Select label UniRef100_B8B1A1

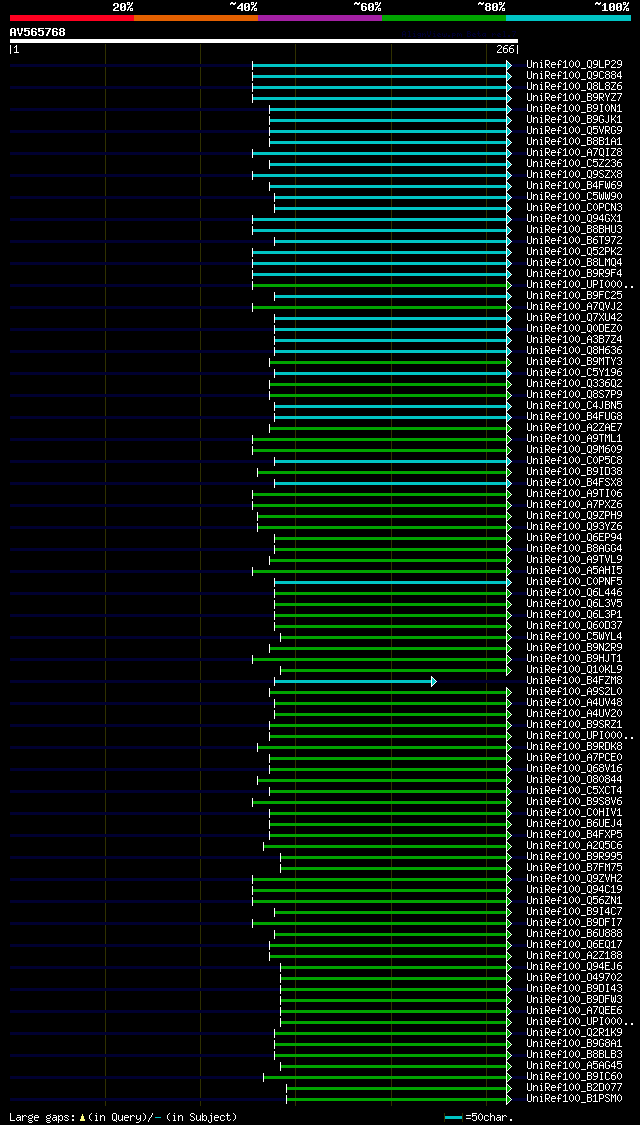[x=574, y=141]
